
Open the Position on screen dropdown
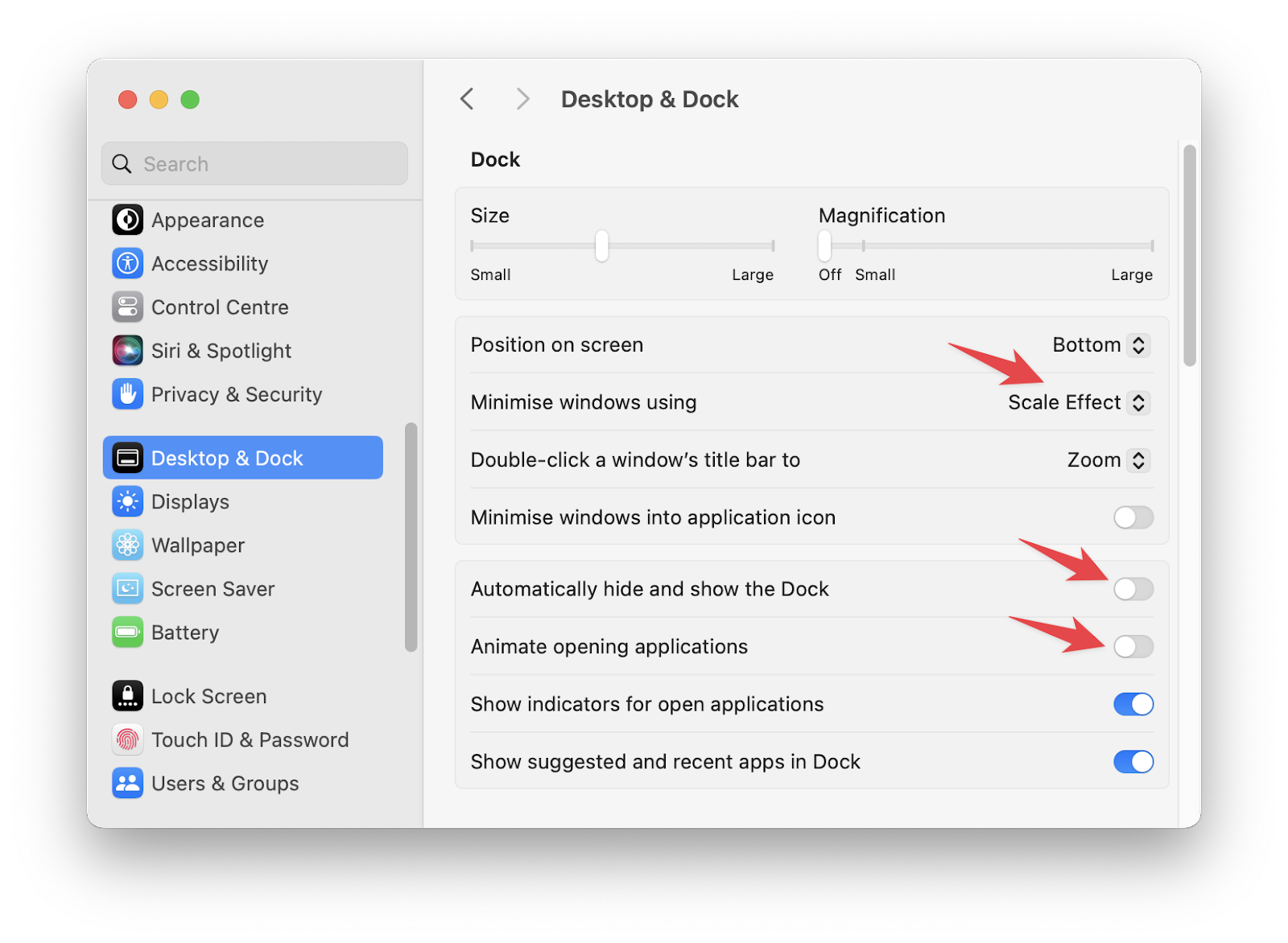(1138, 344)
